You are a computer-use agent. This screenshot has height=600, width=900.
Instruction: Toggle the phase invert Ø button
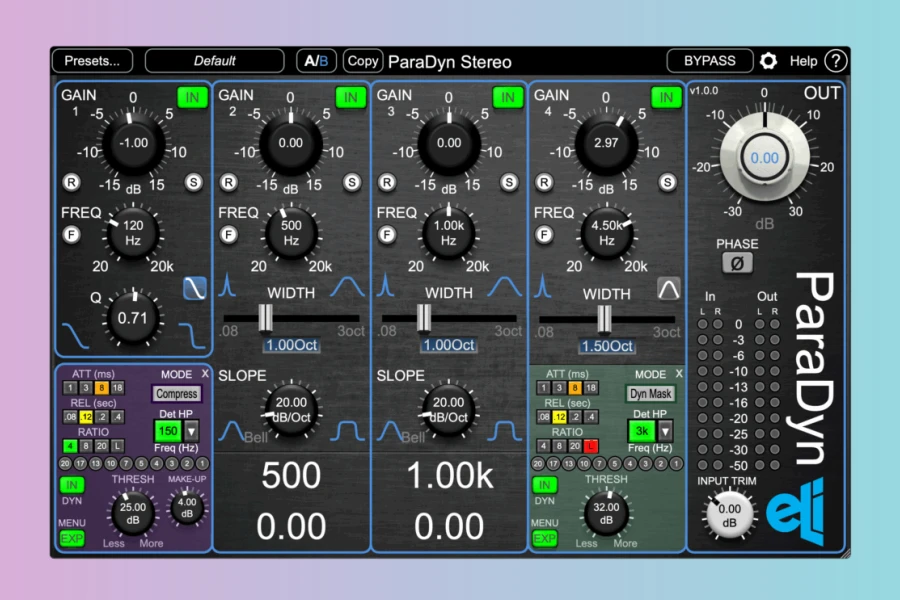738,264
